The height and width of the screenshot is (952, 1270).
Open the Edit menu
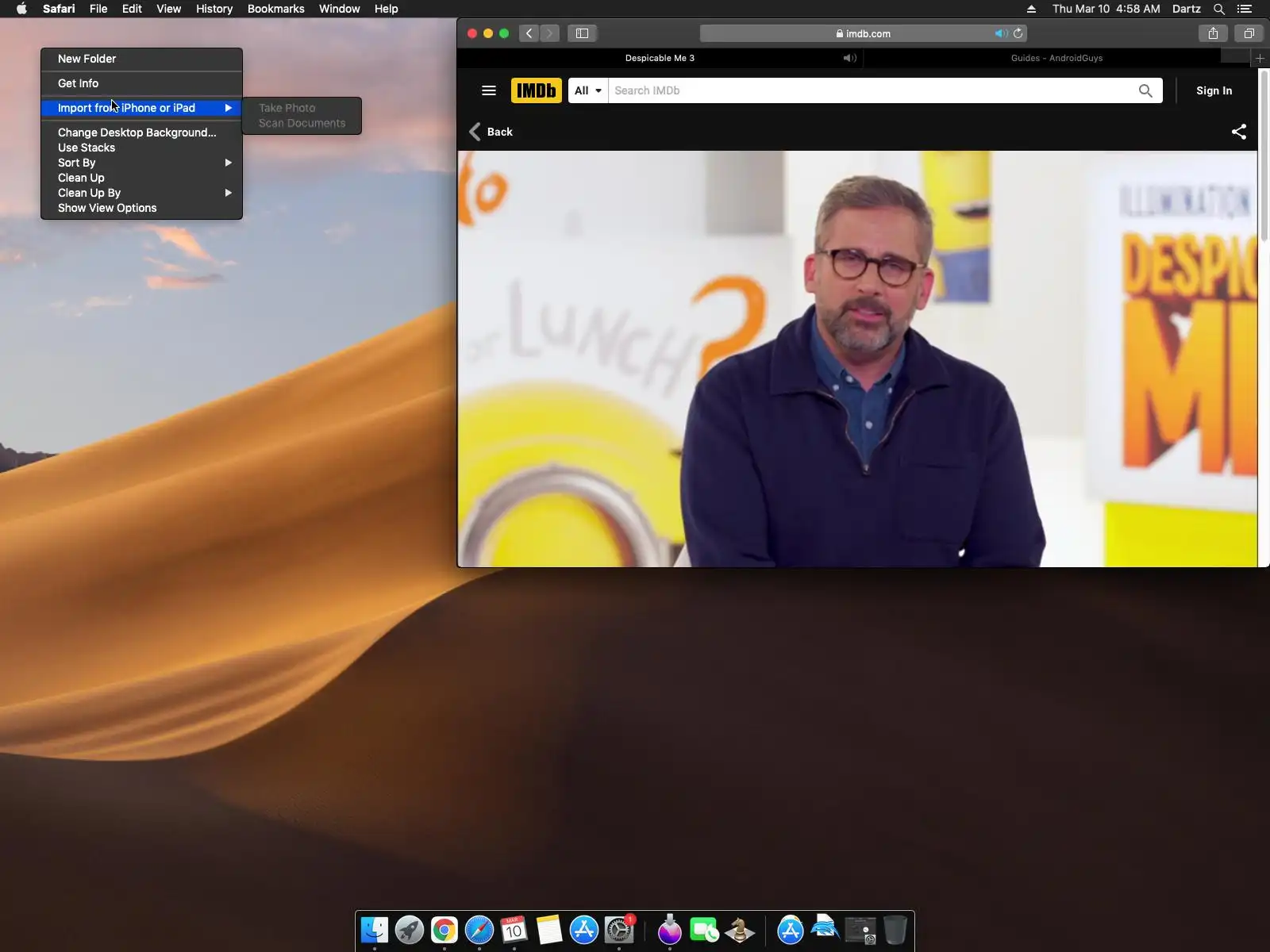pyautogui.click(x=132, y=9)
